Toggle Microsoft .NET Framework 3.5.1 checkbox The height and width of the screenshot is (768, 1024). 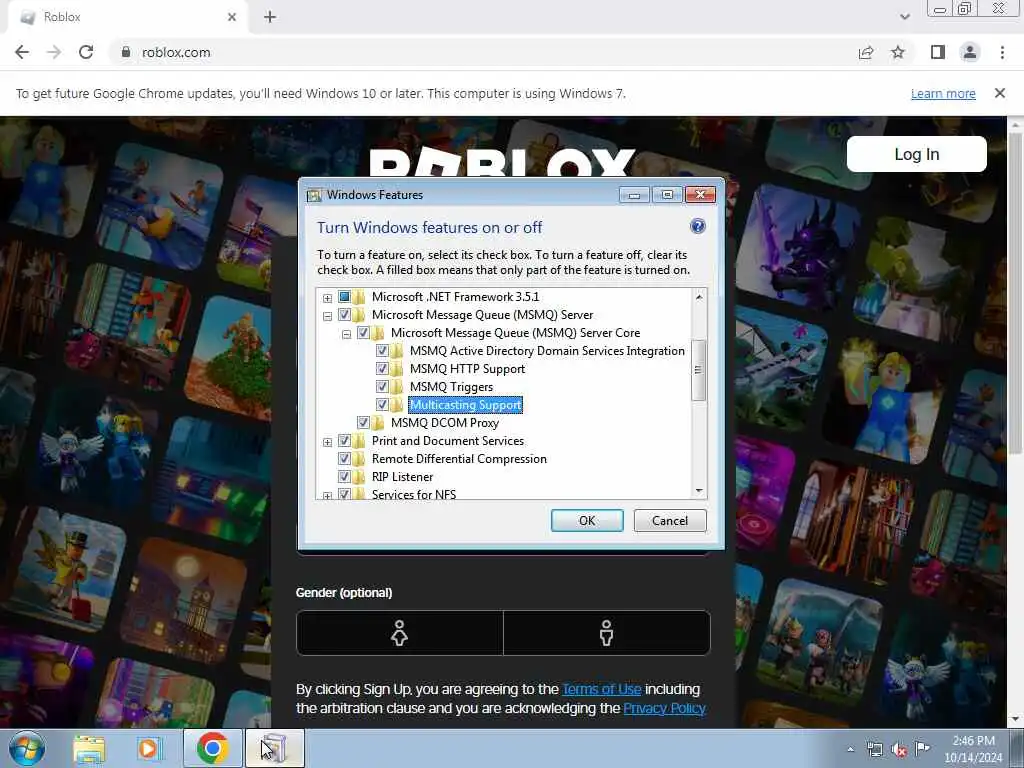pos(344,297)
